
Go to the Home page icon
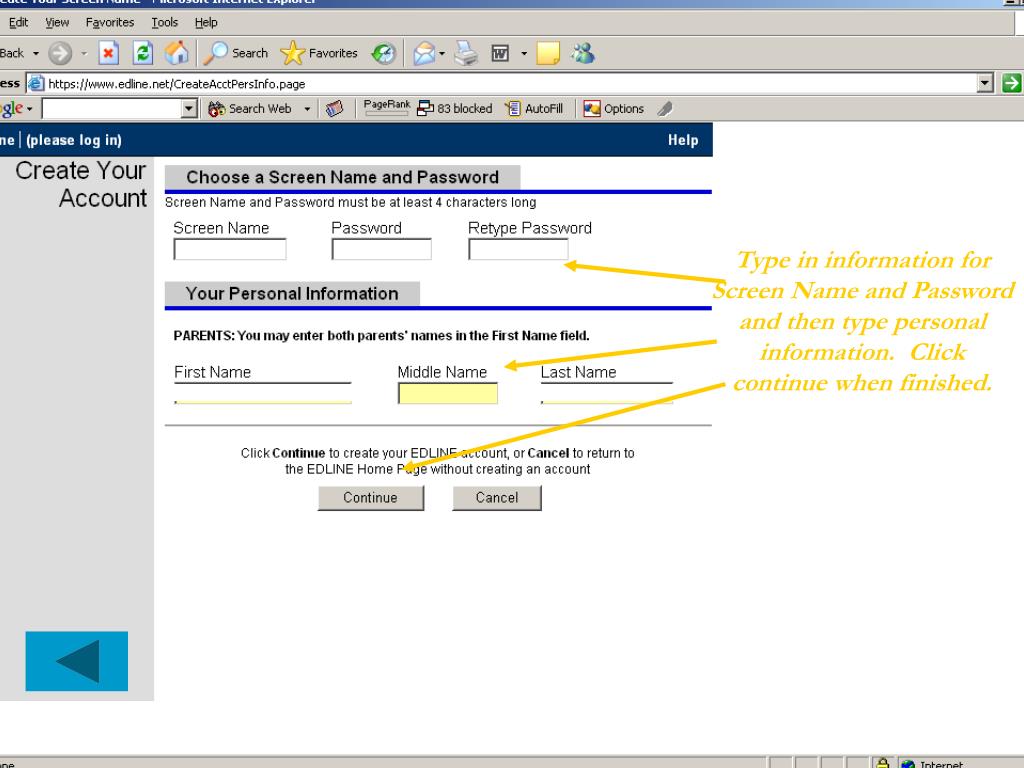(x=177, y=53)
